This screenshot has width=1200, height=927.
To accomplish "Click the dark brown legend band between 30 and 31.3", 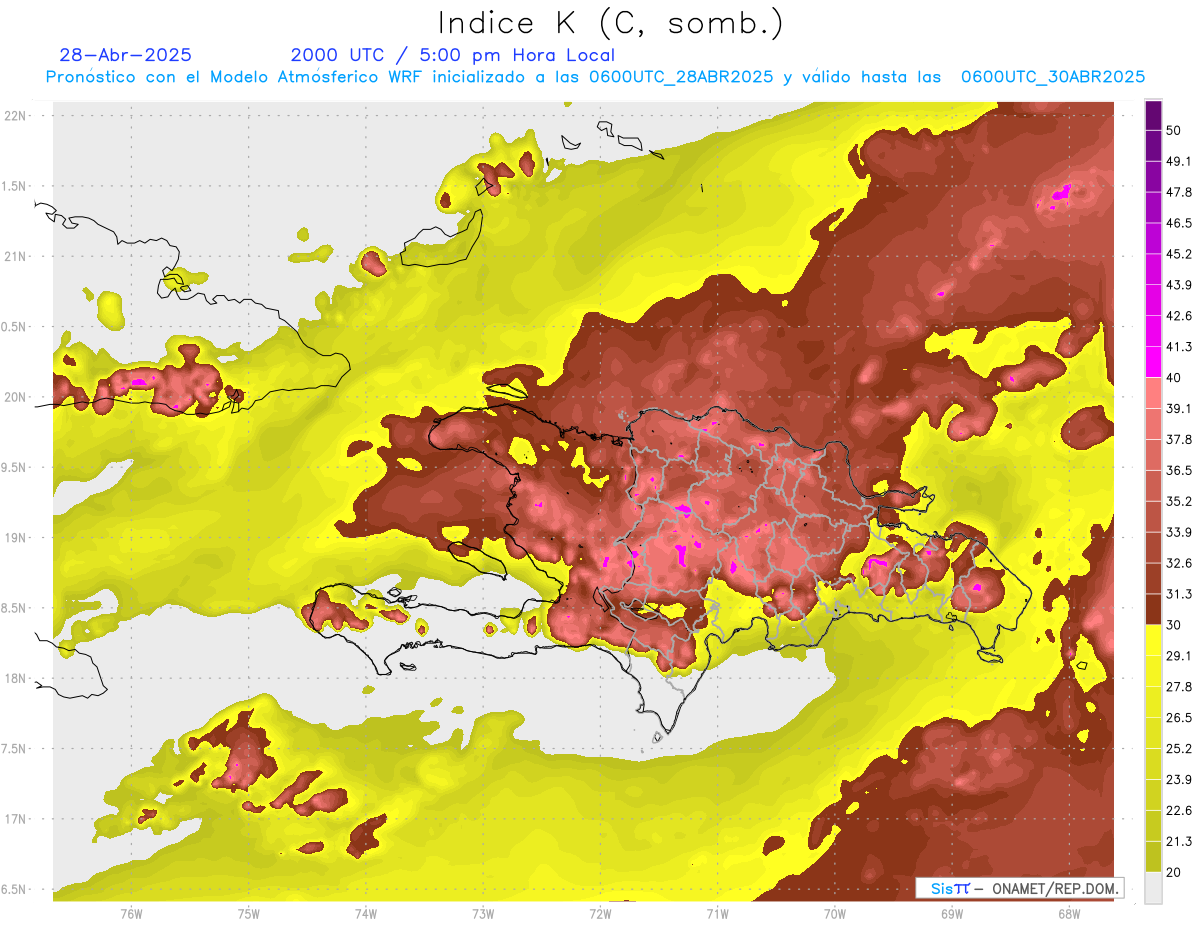I will (x=1153, y=609).
